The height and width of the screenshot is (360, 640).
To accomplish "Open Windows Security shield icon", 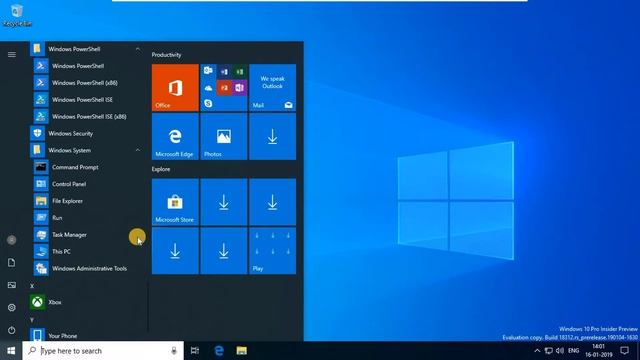I will tap(38, 133).
